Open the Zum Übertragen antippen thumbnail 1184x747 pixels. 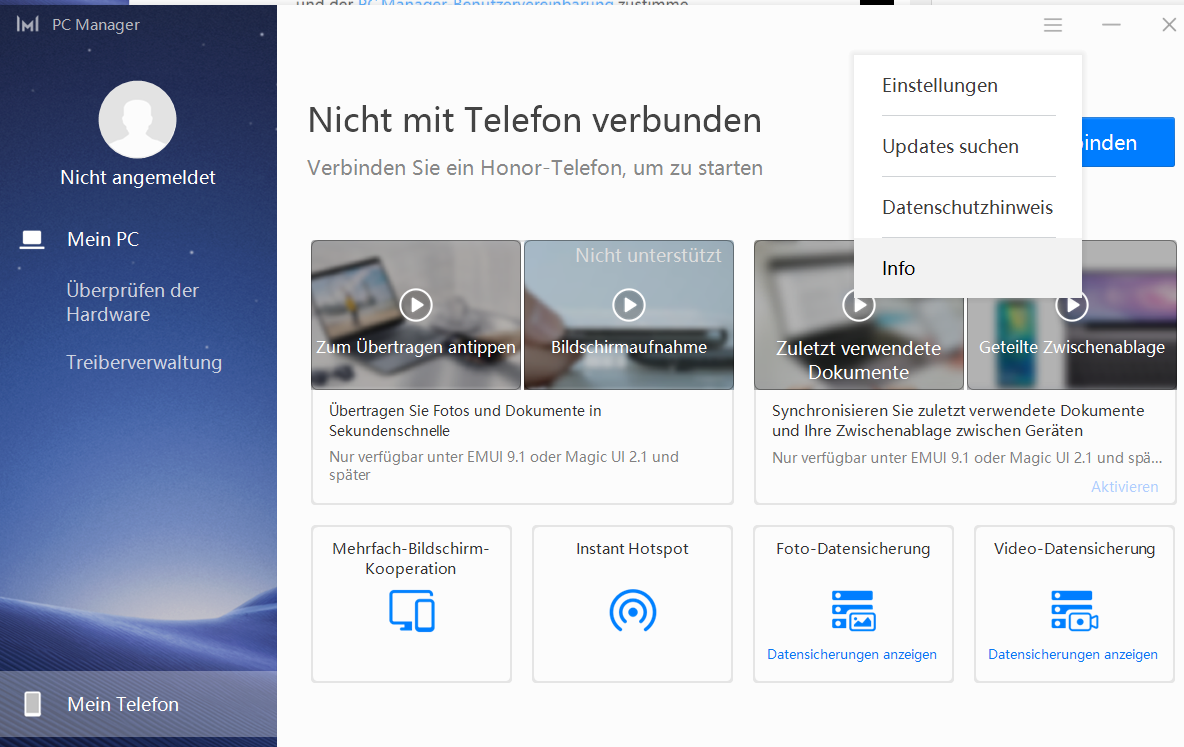pyautogui.click(x=416, y=315)
